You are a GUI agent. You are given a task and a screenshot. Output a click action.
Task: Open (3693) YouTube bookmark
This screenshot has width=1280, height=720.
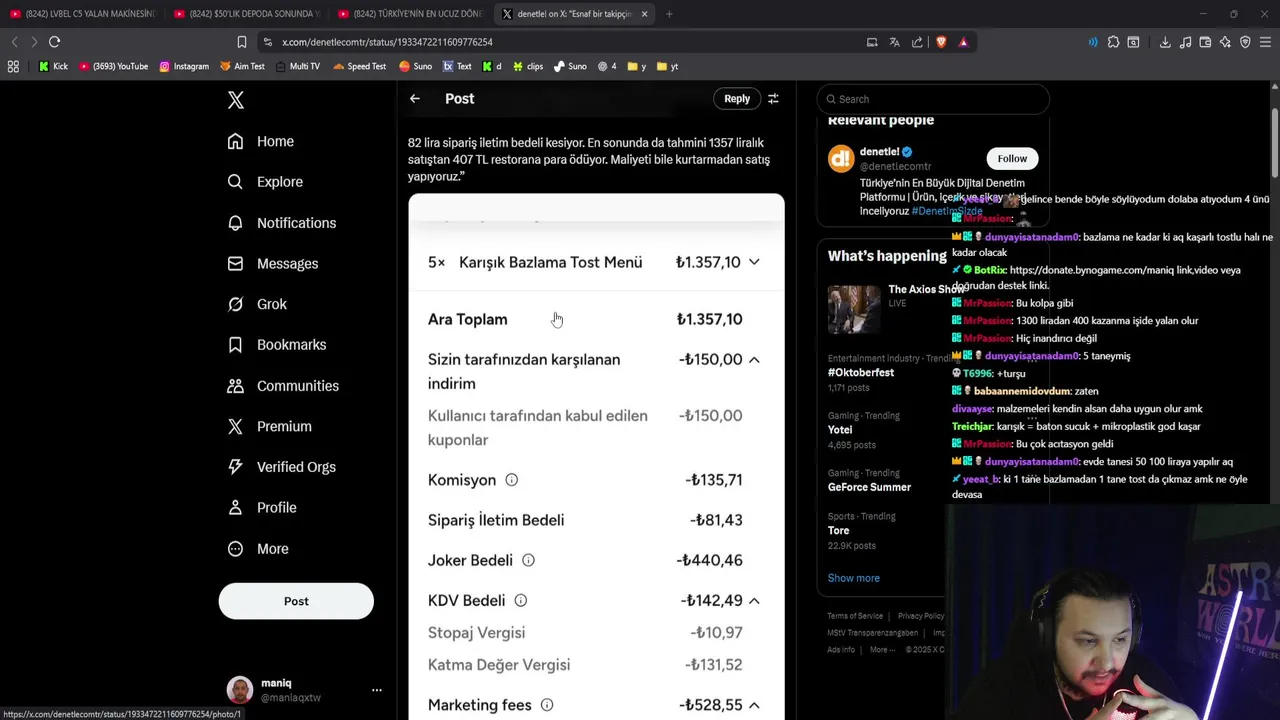pos(113,66)
